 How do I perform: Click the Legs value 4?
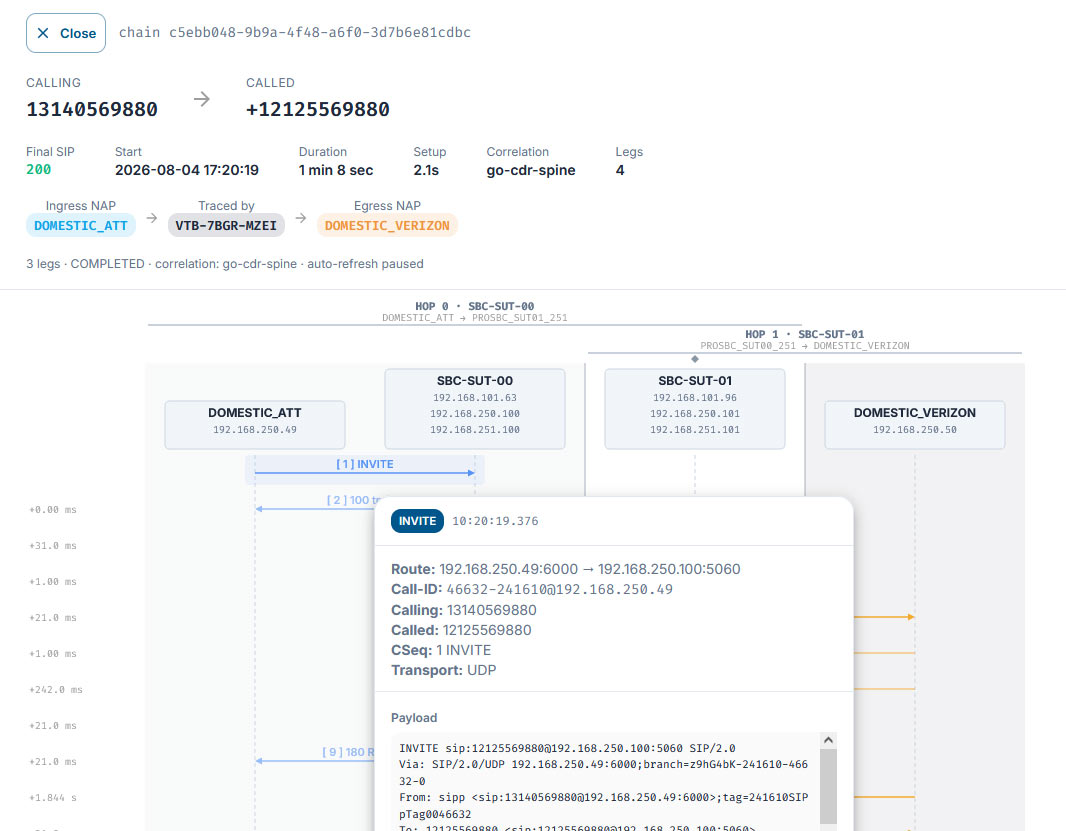click(x=620, y=170)
